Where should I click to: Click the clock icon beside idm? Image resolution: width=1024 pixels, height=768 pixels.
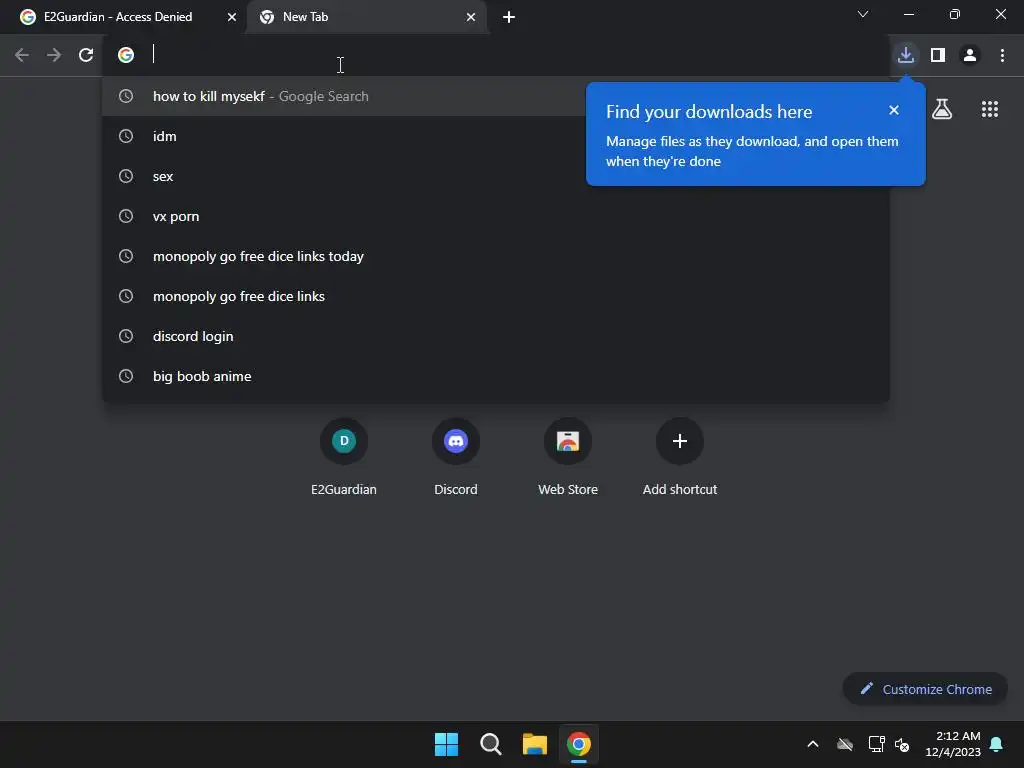pos(125,136)
